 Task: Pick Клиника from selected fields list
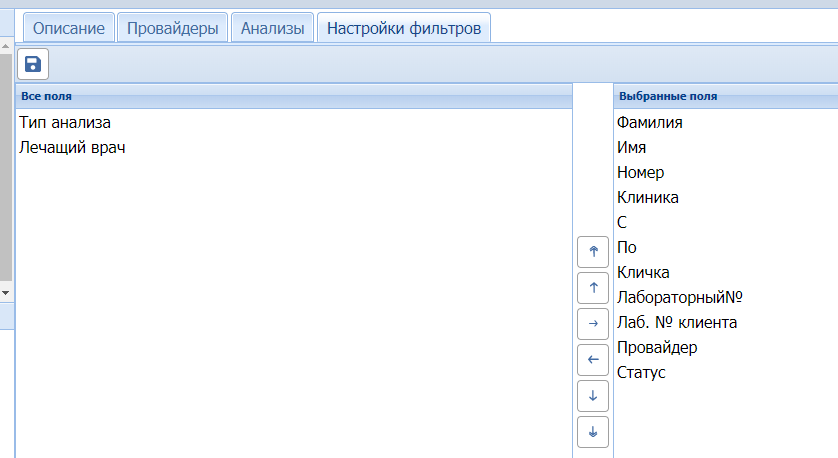648,198
